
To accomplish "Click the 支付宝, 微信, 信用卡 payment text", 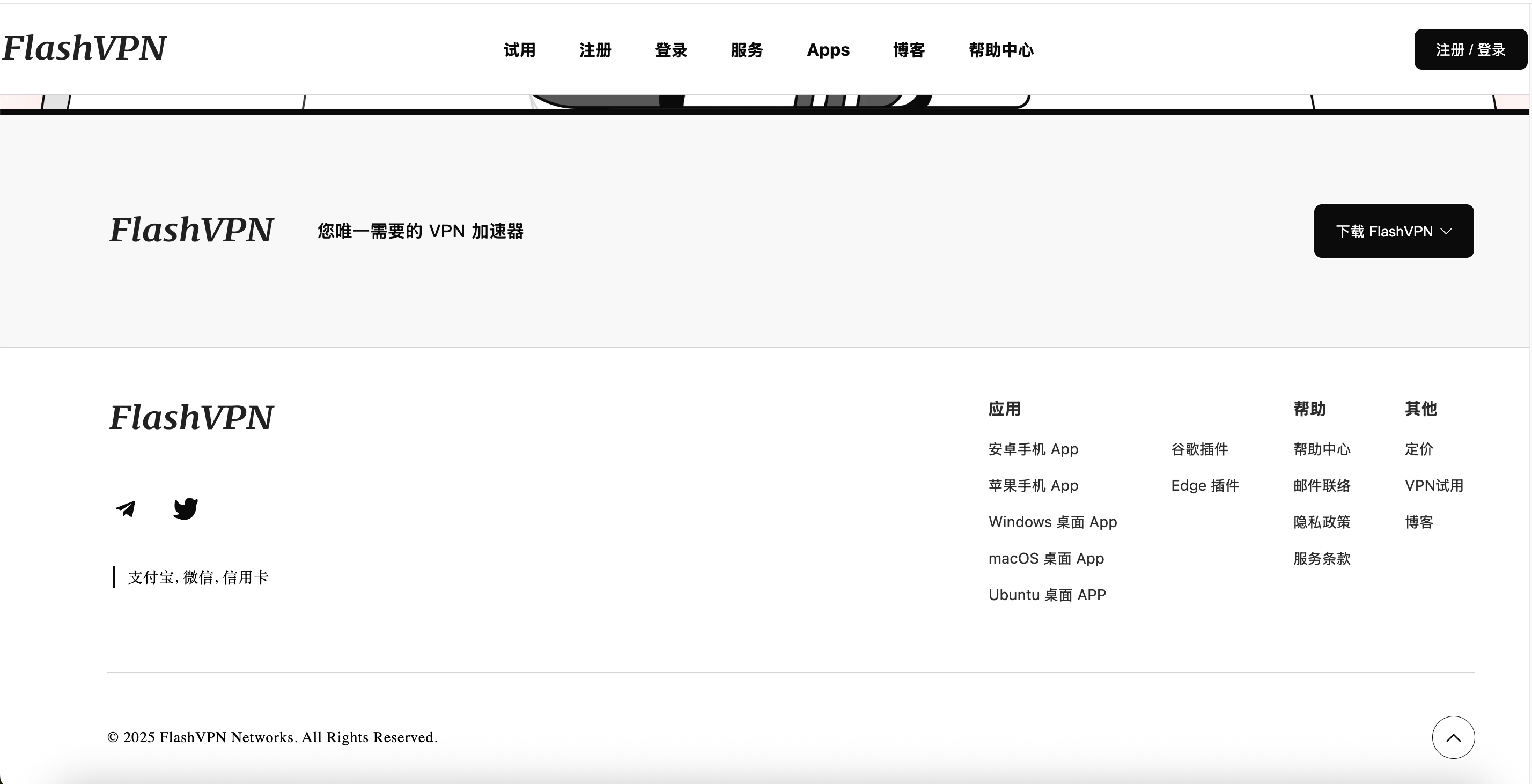I will (198, 577).
